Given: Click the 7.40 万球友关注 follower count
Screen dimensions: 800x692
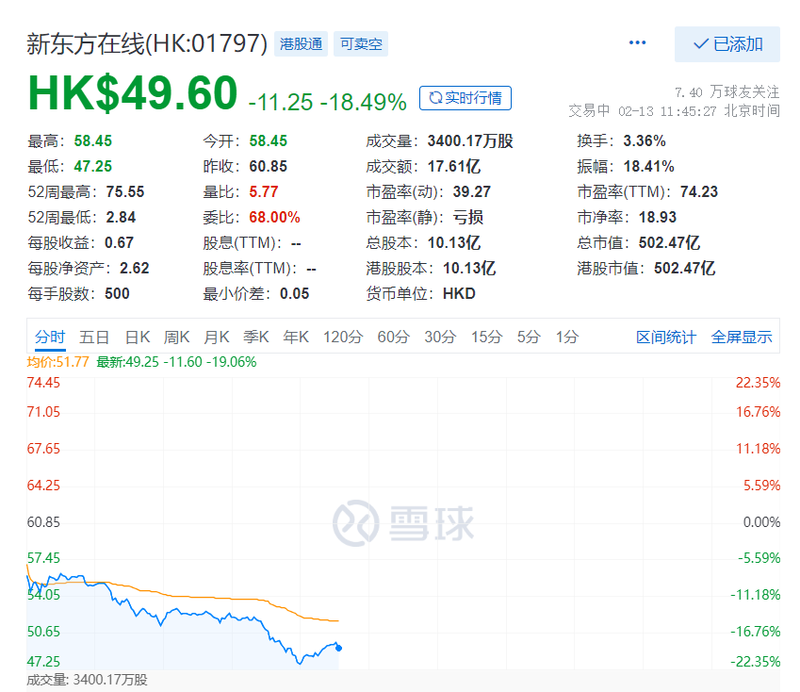Looking at the screenshot, I should [727, 92].
